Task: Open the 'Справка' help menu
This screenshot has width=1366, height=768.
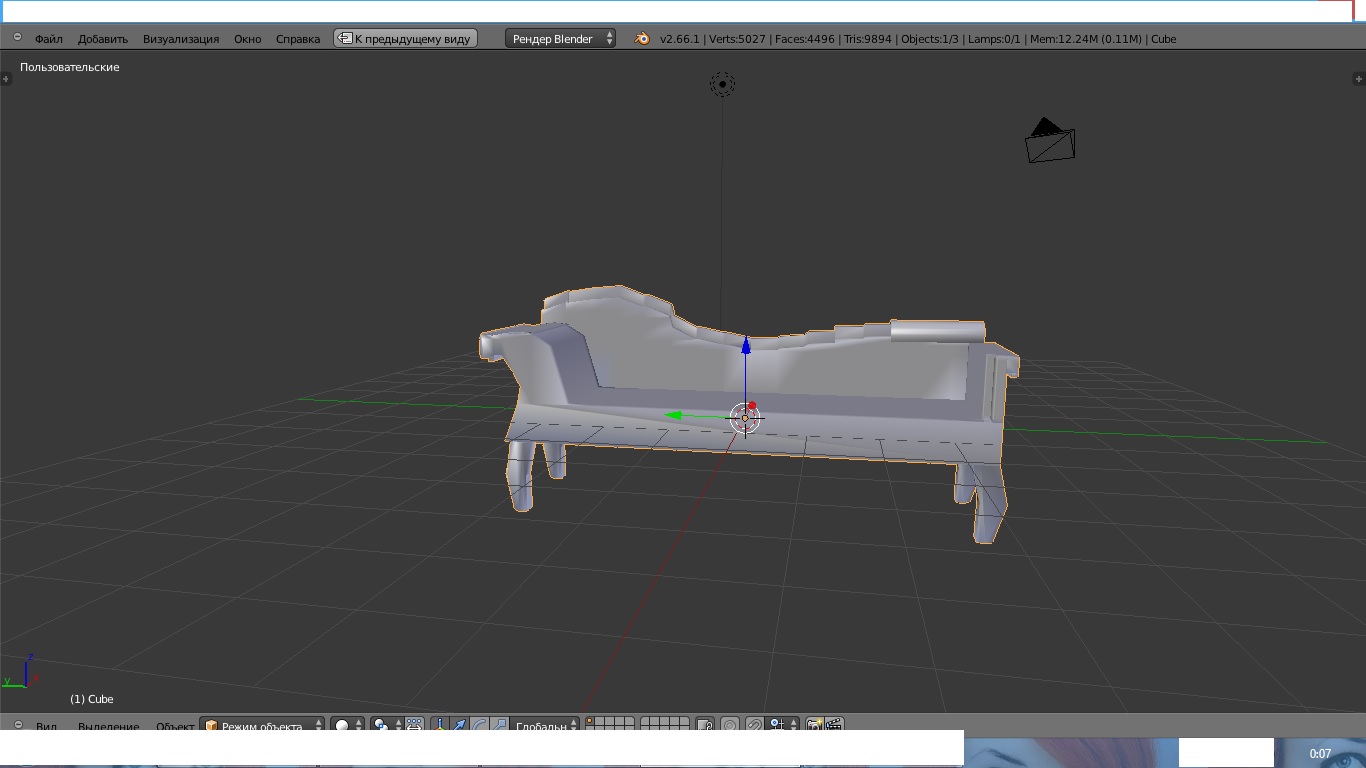Action: [x=297, y=39]
